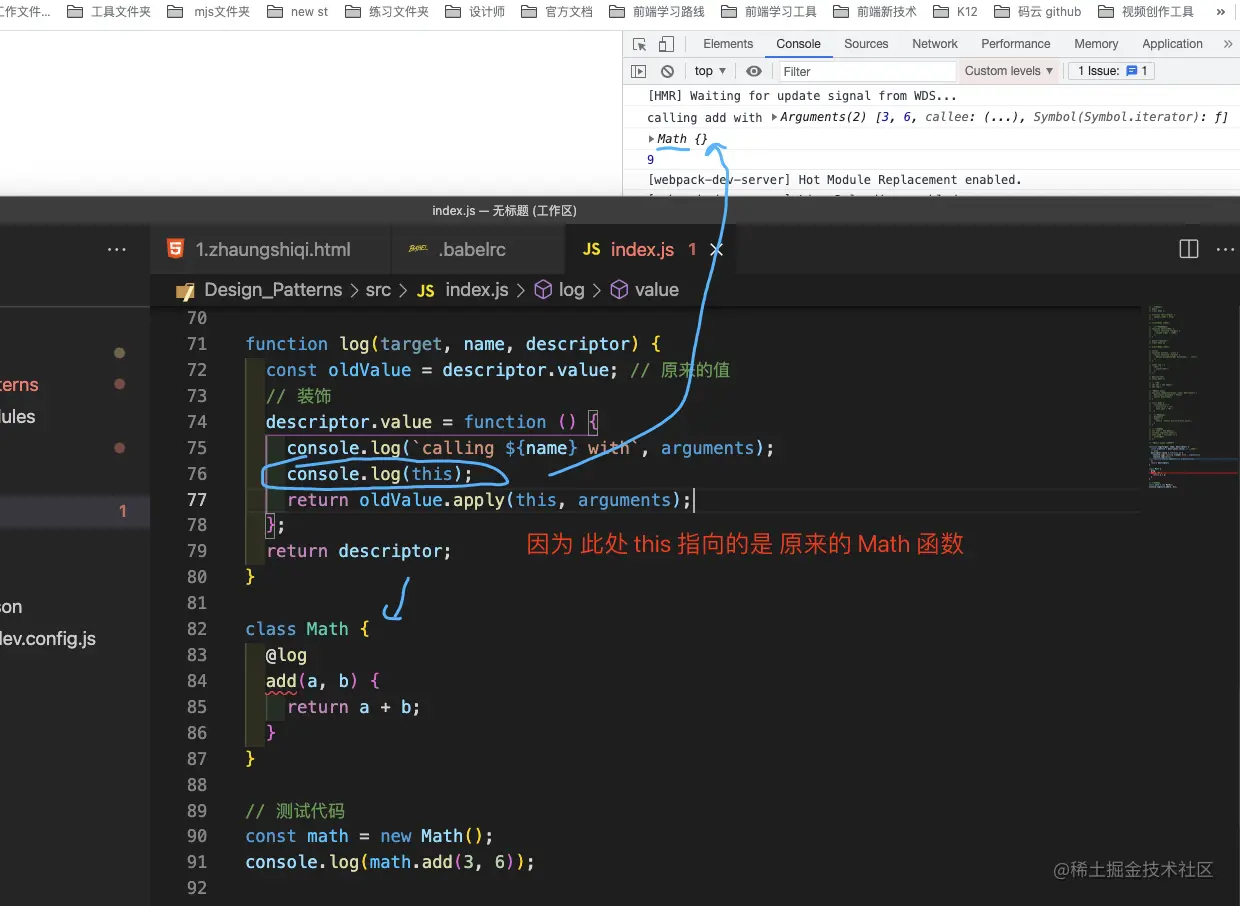This screenshot has width=1240, height=906.
Task: Toggle the device toolbar icon in DevTools
Action: 666,44
